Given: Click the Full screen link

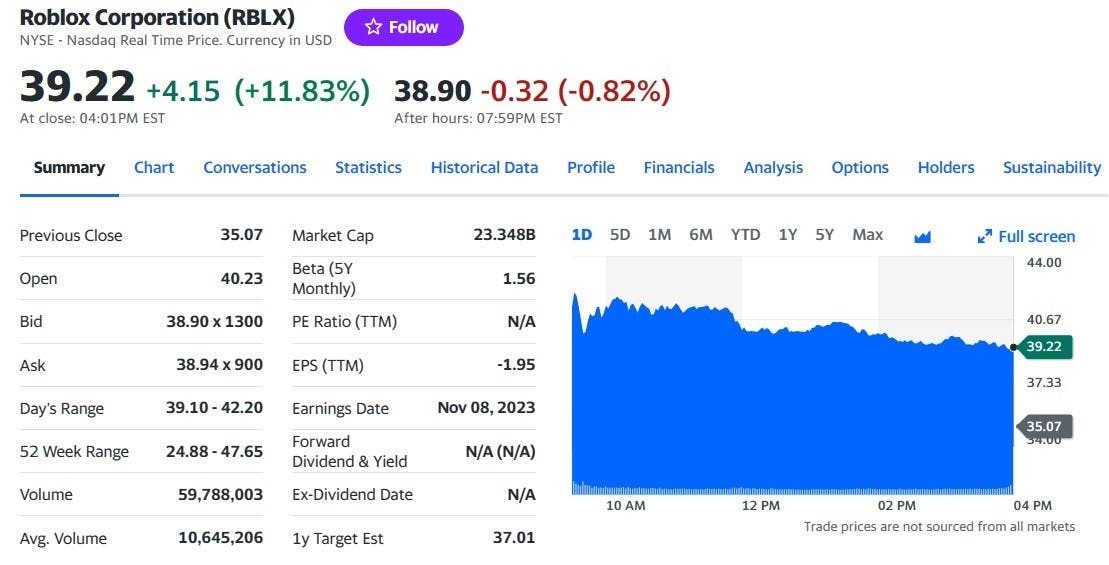Looking at the screenshot, I should click(1036, 236).
